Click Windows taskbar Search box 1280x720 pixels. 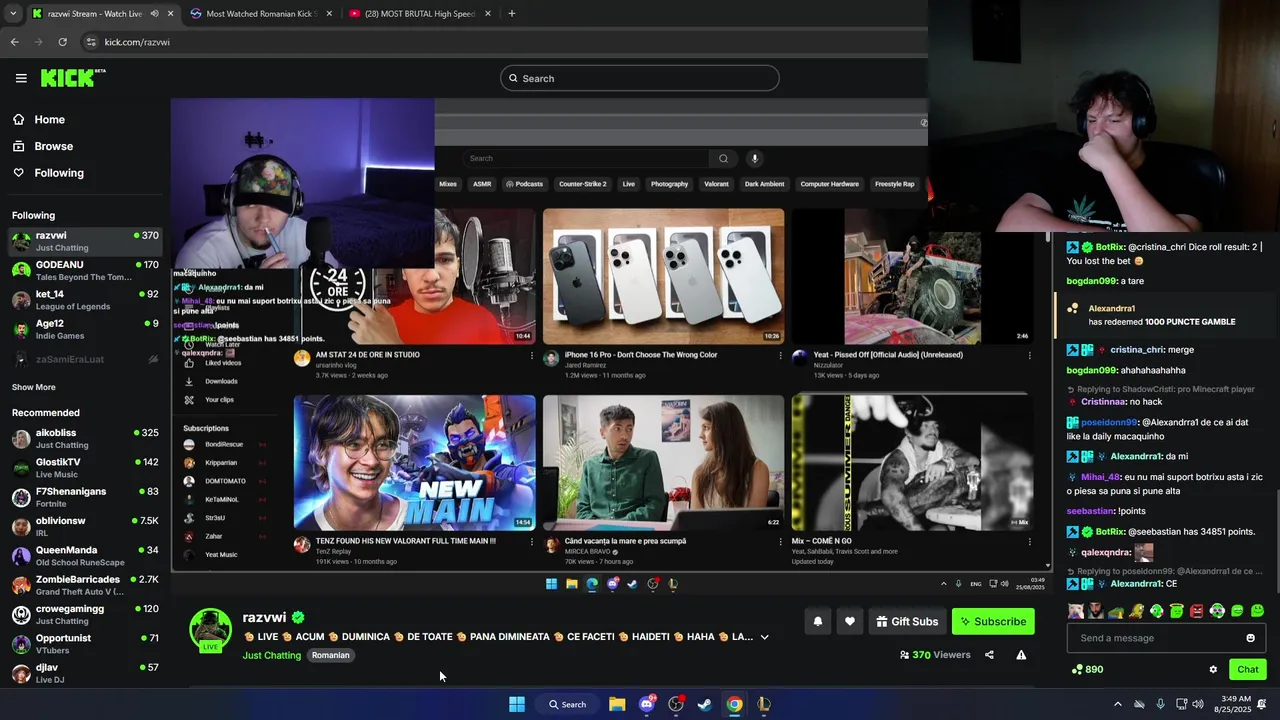tap(567, 704)
